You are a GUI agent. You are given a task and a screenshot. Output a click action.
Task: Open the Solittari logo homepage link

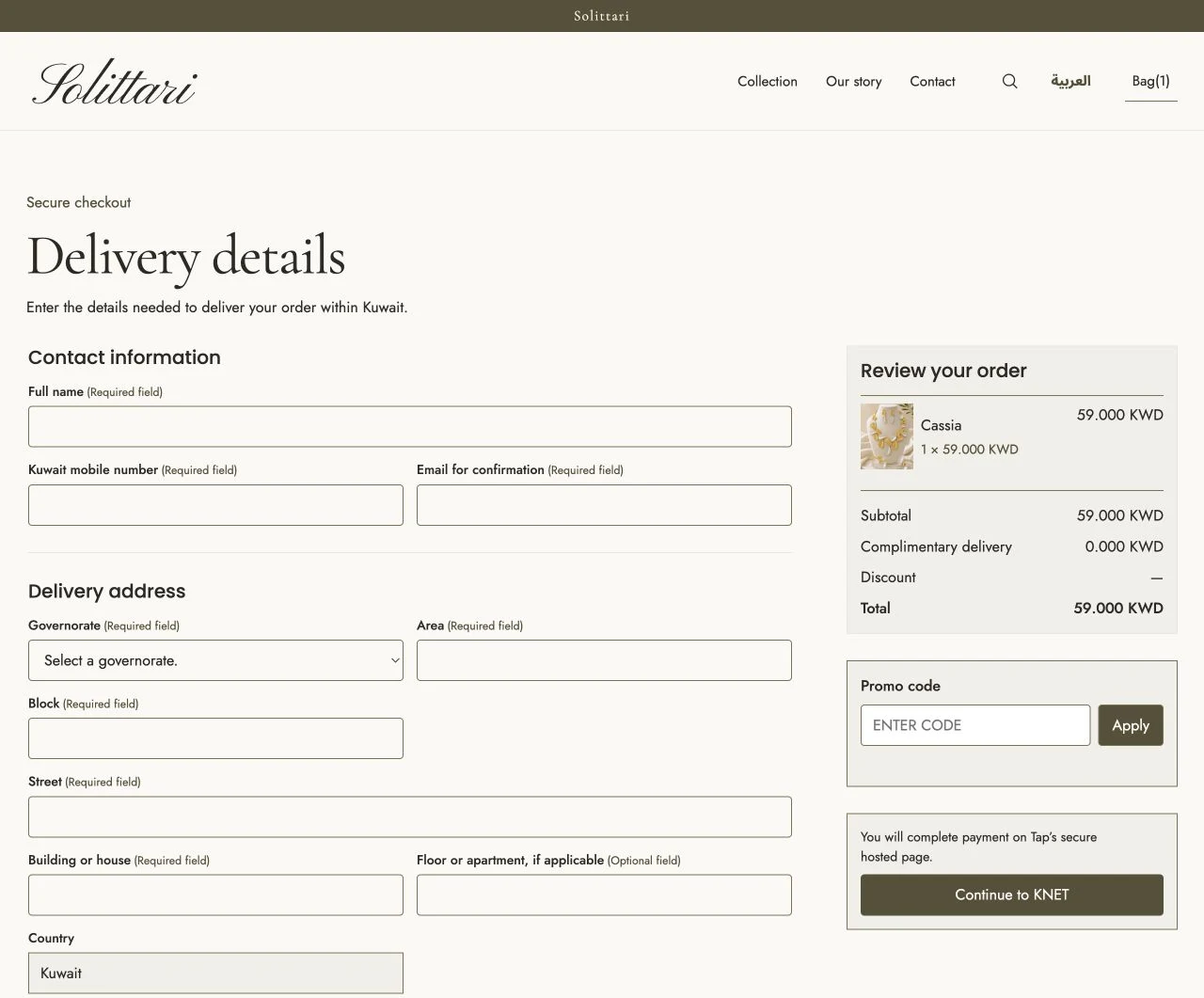[x=114, y=82]
